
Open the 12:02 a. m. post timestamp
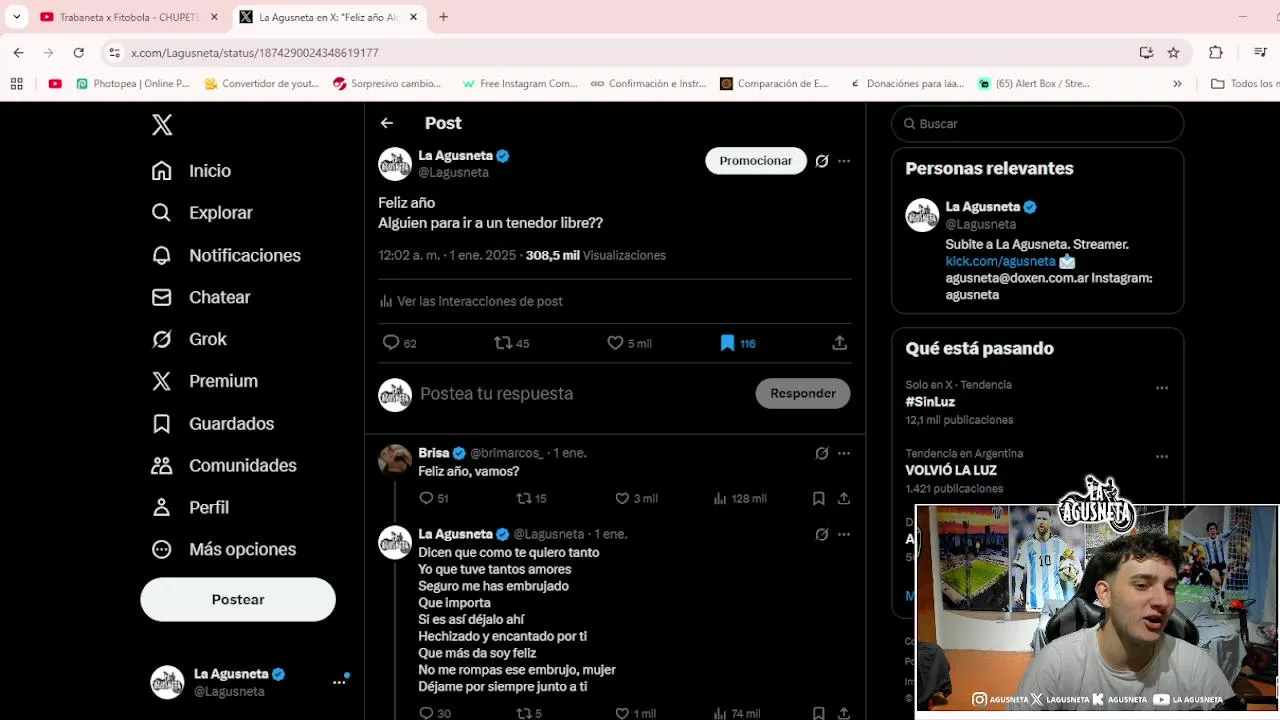[x=447, y=255]
